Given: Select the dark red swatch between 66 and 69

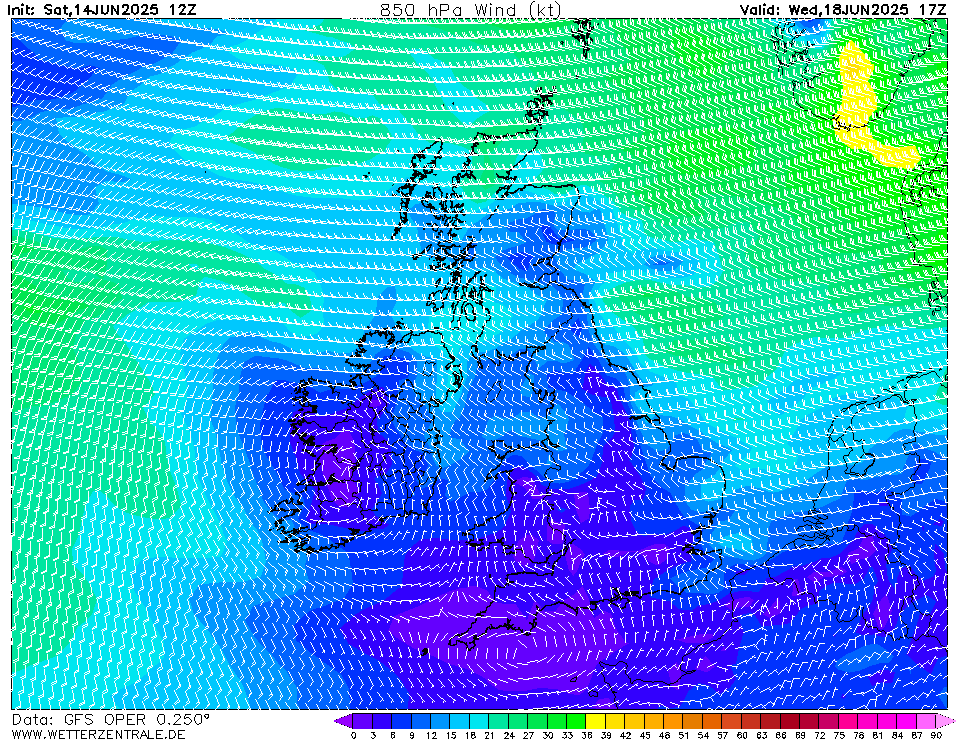Looking at the screenshot, I should [x=790, y=721].
